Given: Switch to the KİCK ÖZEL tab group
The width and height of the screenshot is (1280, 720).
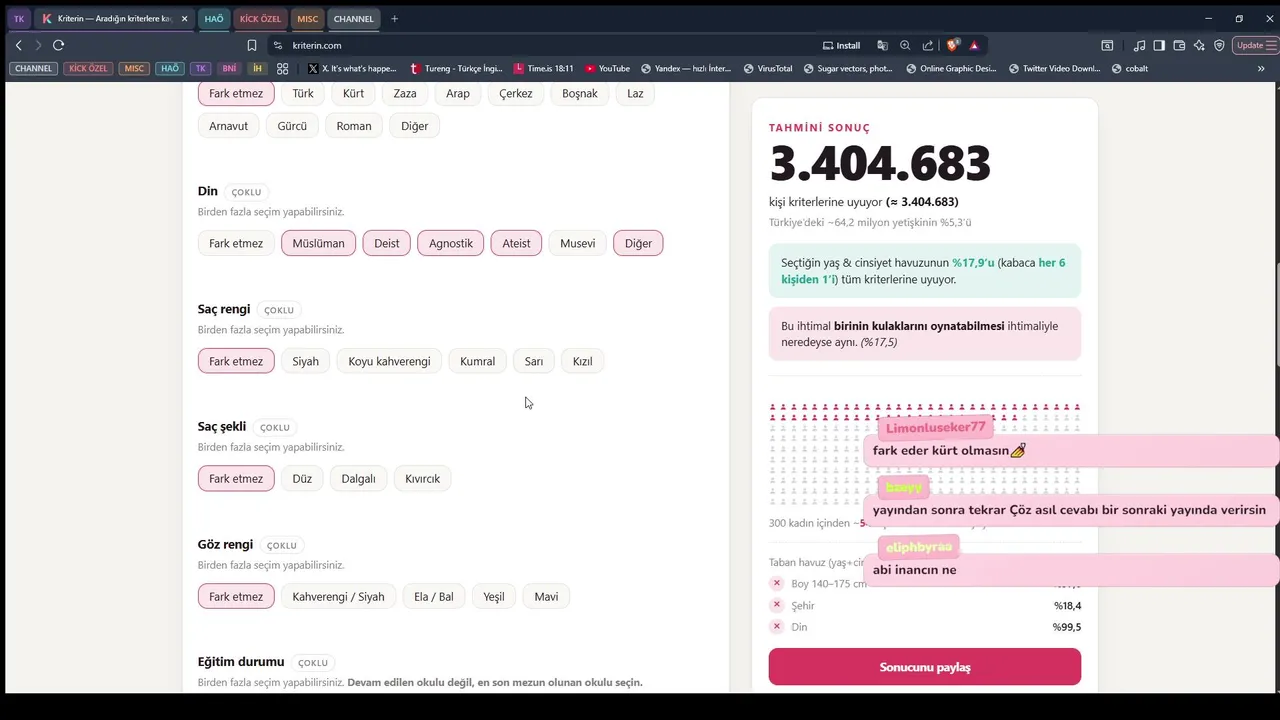Looking at the screenshot, I should pyautogui.click(x=261, y=19).
